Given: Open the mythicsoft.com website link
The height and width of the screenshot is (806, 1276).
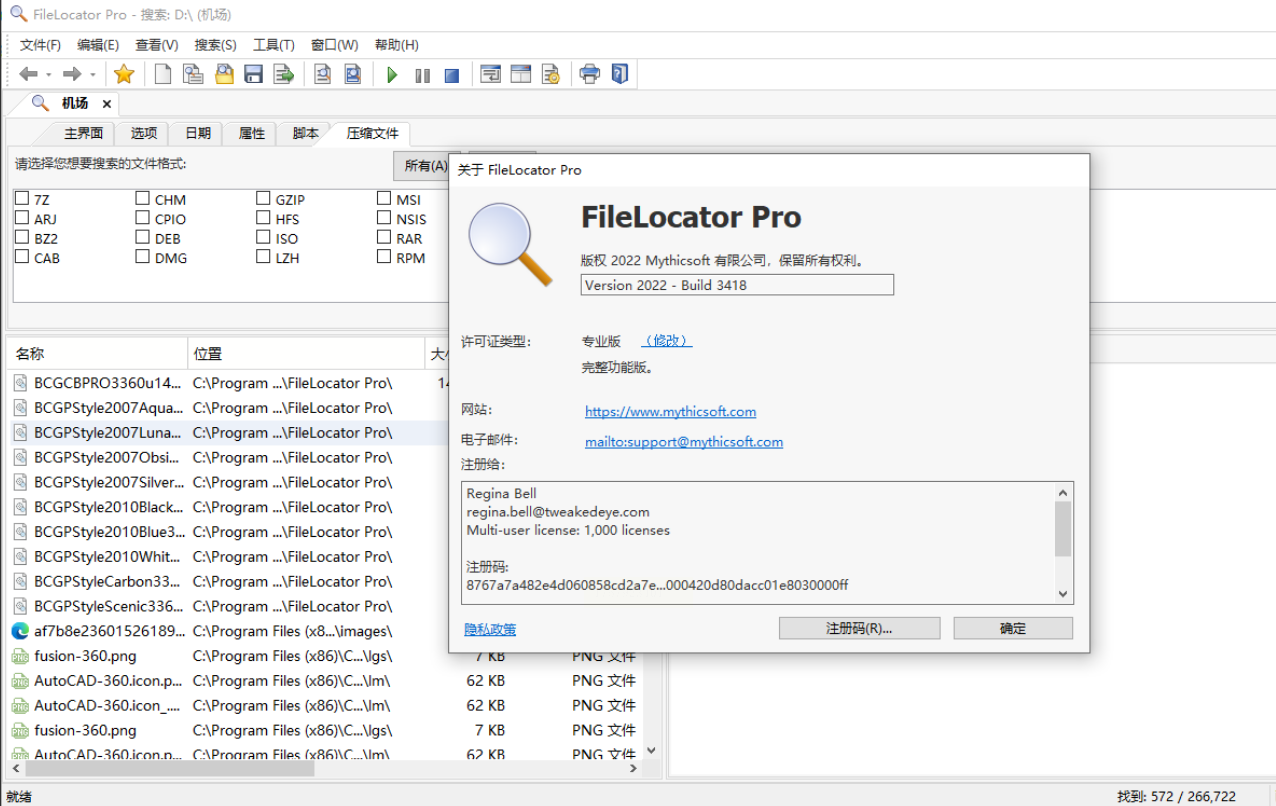Looking at the screenshot, I should pos(671,411).
